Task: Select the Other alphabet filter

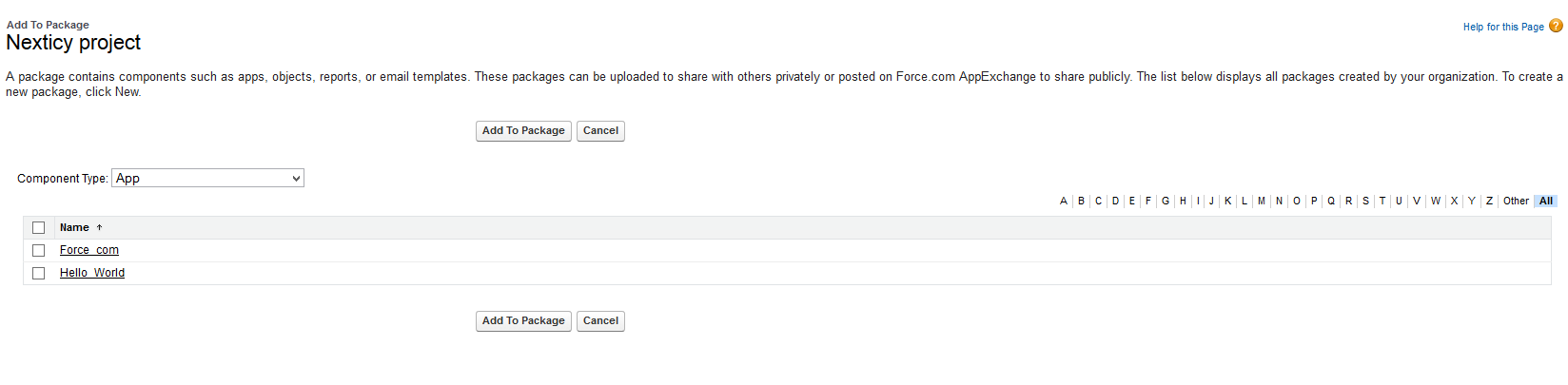Action: (x=1516, y=202)
